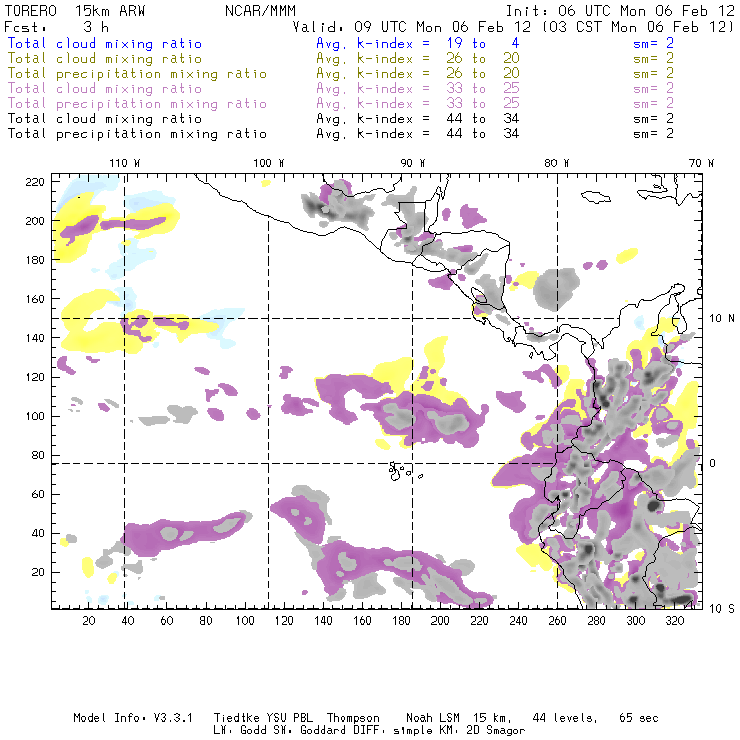Click the y-axis tick label '60'
This screenshot has height=740, width=740.
(x=38, y=494)
